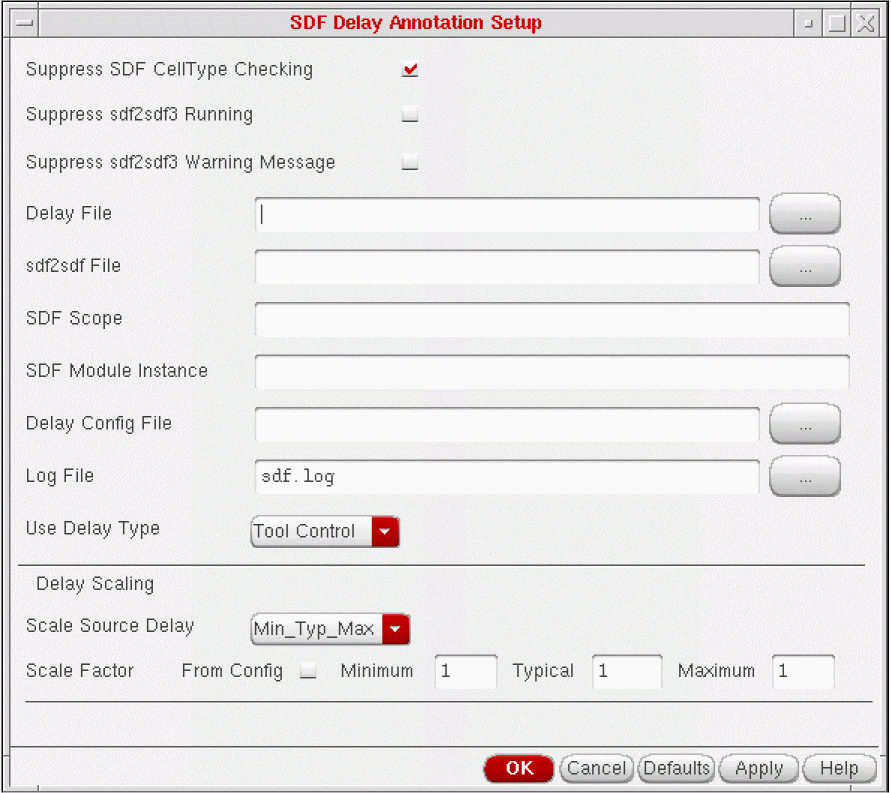Browse for the Delay Config File
891x793 pixels.
(x=804, y=424)
